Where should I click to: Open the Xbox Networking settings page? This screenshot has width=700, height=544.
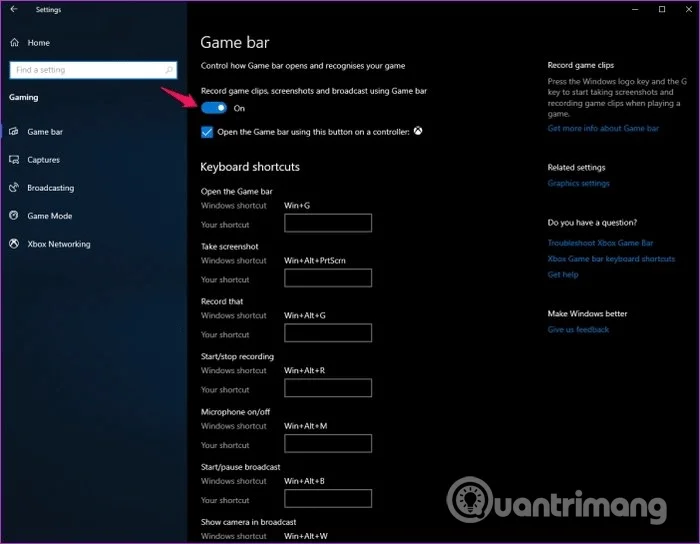pyautogui.click(x=59, y=244)
